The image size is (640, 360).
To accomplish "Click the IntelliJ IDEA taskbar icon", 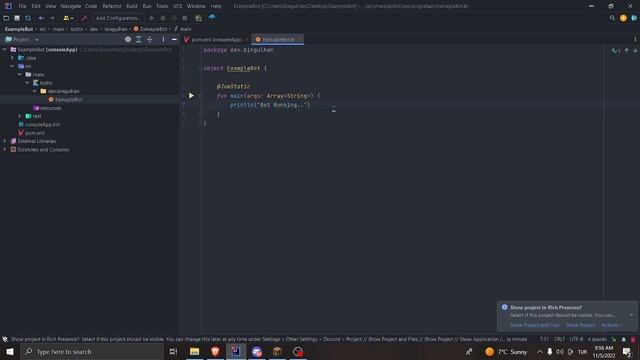I will coord(236,351).
